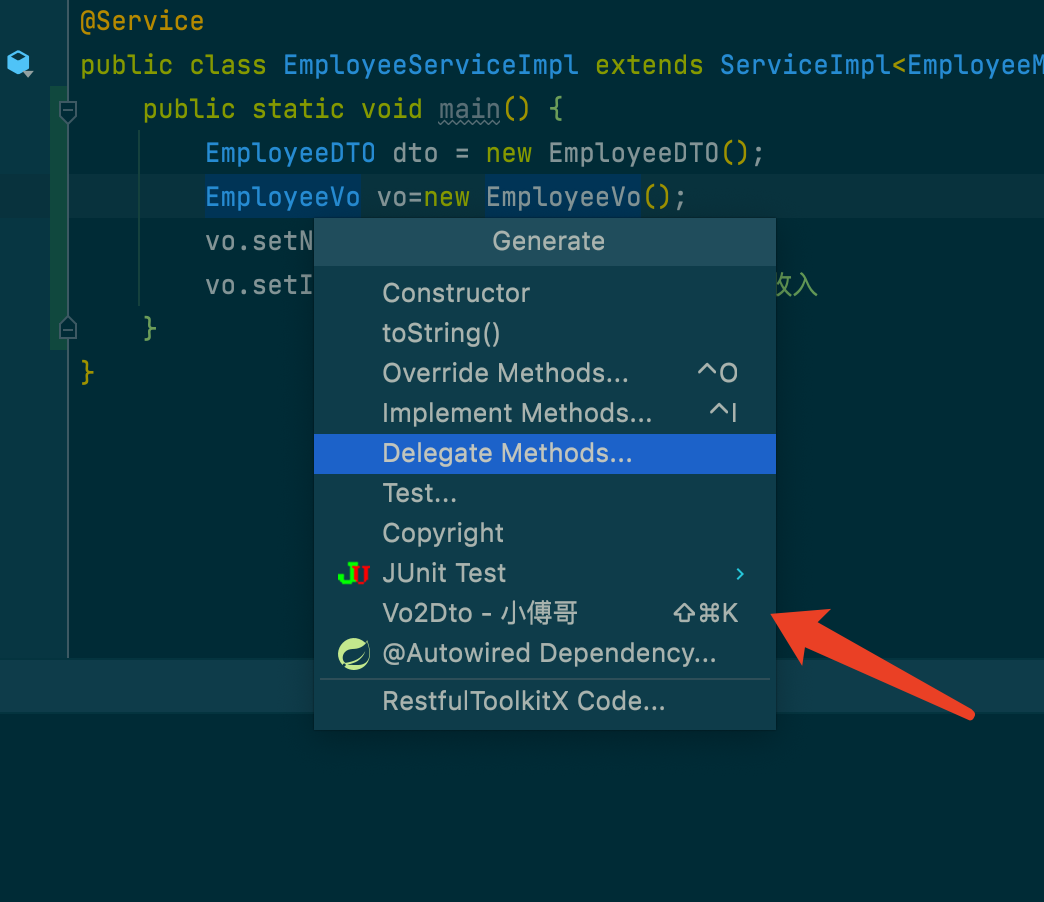The image size is (1044, 902).
Task: Expand the JUnit Test submenu arrow
Action: pyautogui.click(x=740, y=574)
